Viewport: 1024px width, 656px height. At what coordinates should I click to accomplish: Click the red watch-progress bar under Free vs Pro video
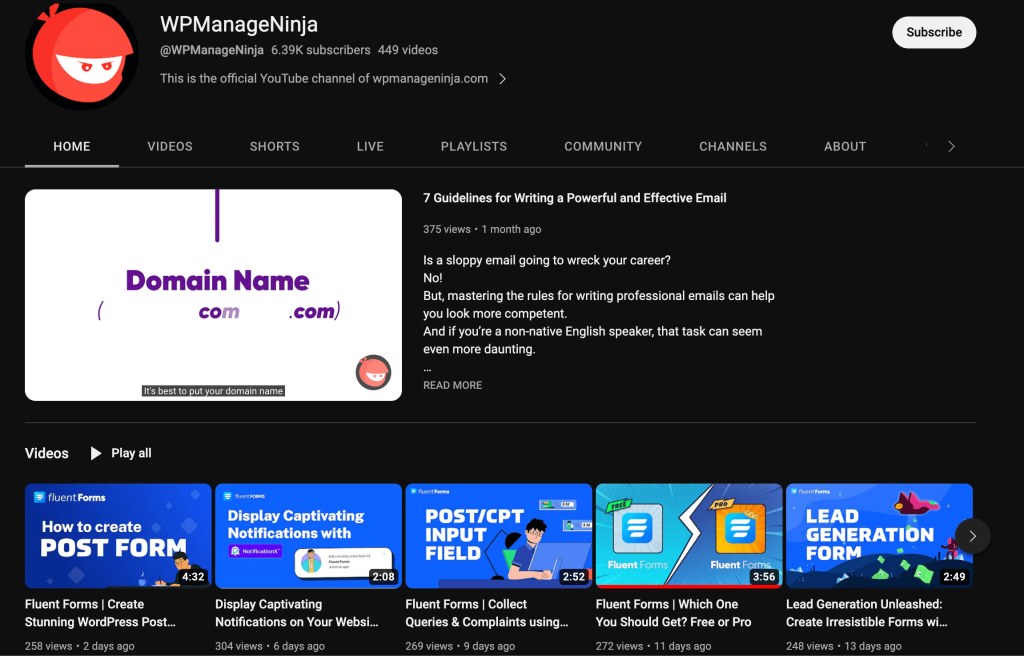(689, 586)
